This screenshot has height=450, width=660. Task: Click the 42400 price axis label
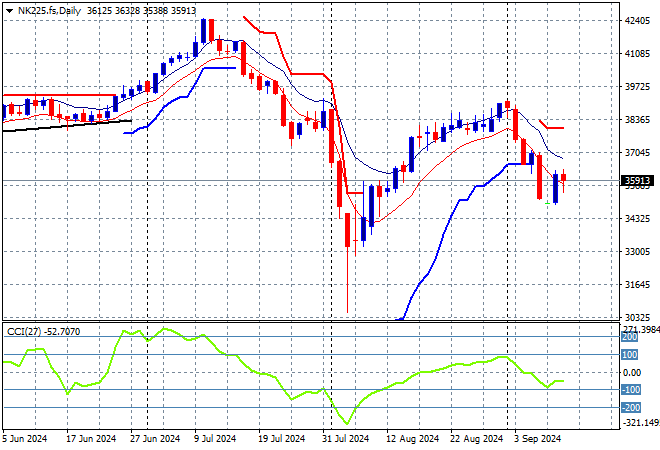coord(637,20)
